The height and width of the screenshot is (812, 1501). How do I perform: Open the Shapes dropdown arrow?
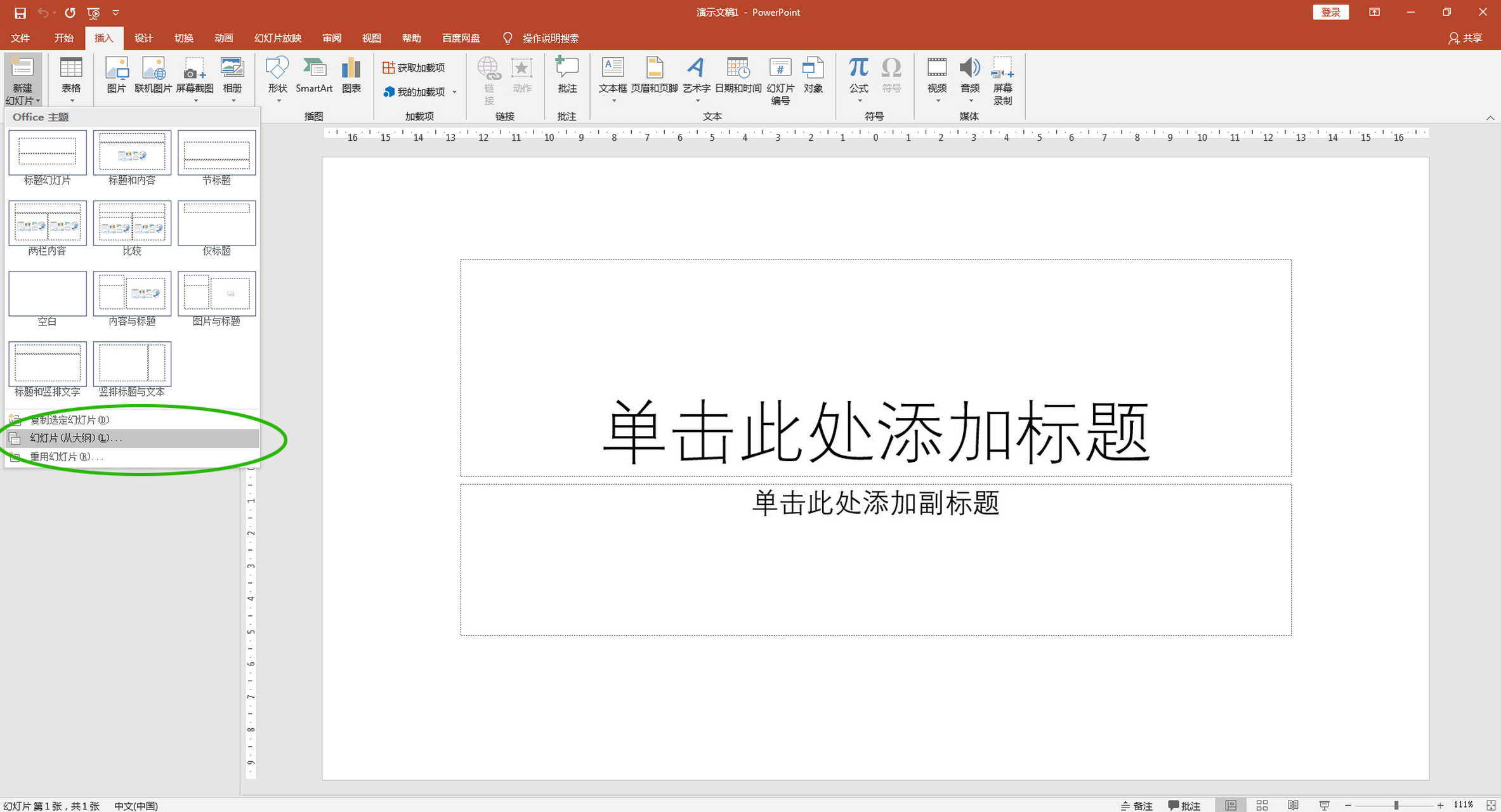point(277,99)
